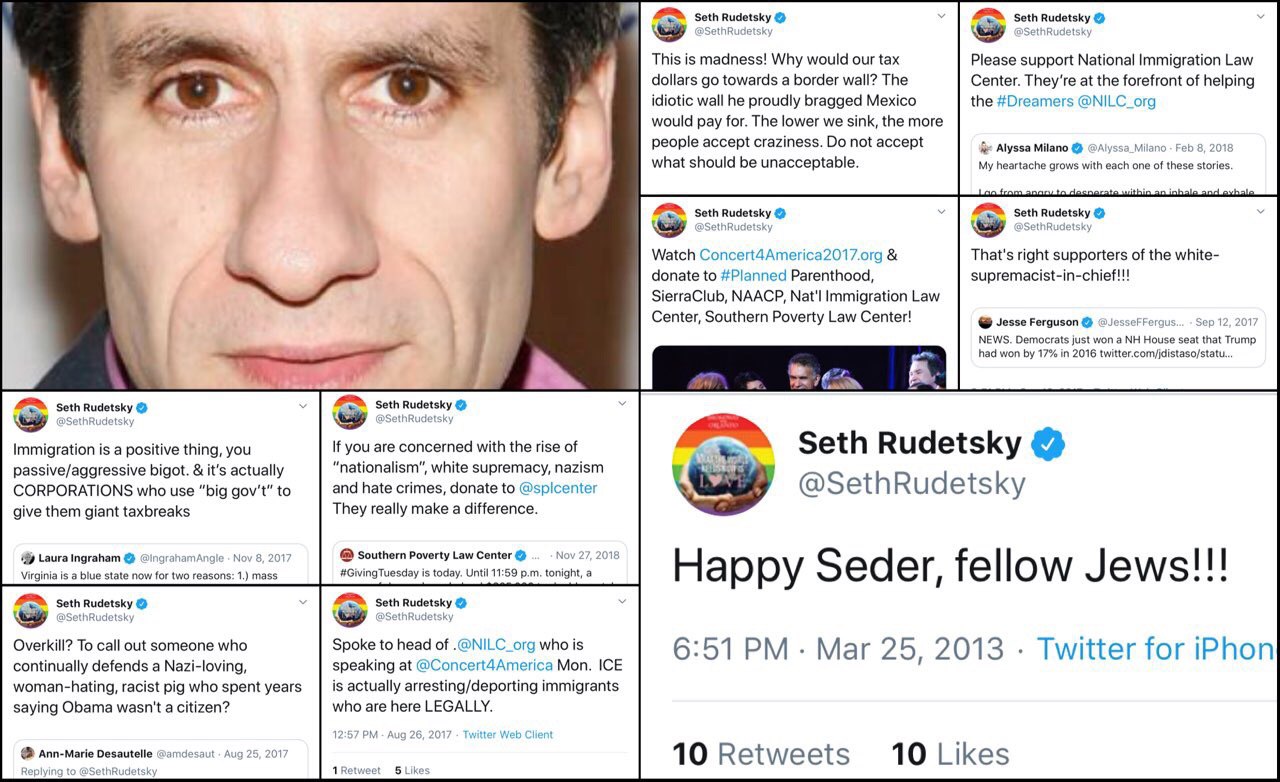
Task: Click the Laura Ingraham avatar in the quoted tweet
Action: 28,558
